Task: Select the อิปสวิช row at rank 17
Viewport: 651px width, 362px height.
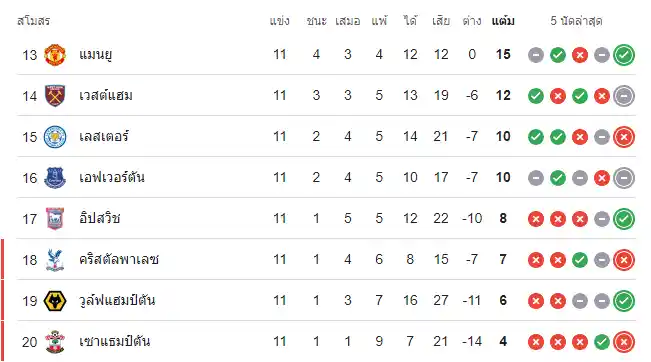Action: (x=326, y=219)
